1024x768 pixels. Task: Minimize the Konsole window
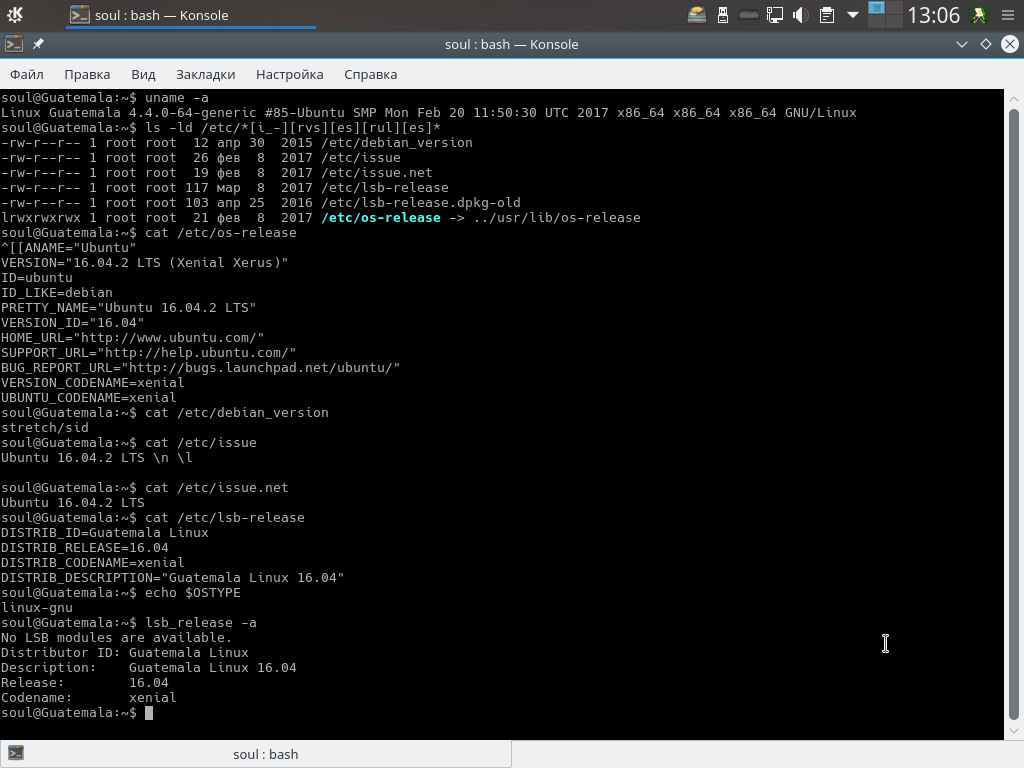click(x=962, y=44)
